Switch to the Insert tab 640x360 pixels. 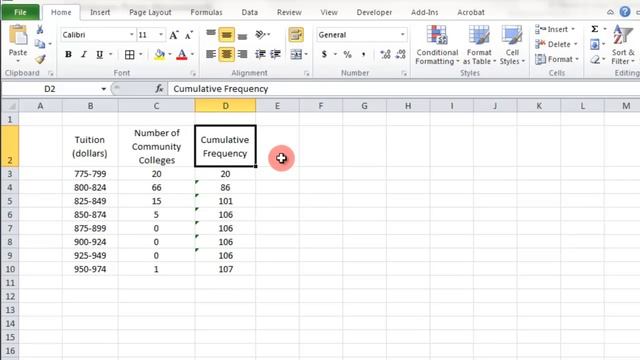(100, 12)
